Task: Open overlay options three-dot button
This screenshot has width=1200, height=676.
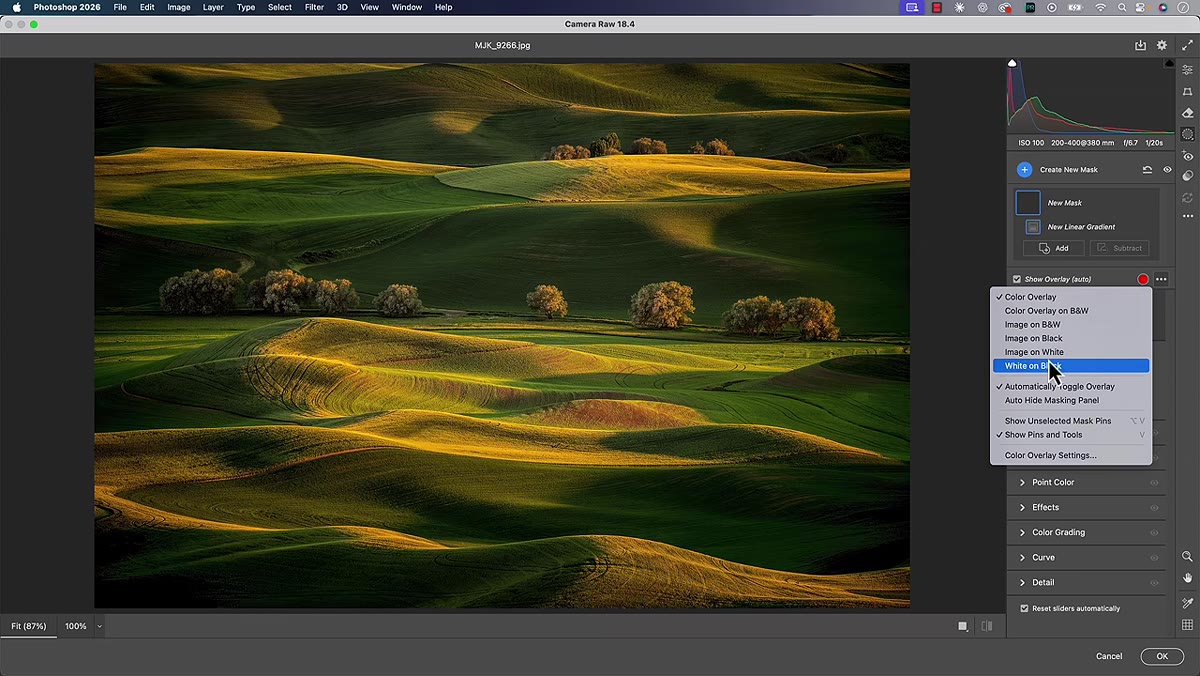Action: pos(1161,279)
